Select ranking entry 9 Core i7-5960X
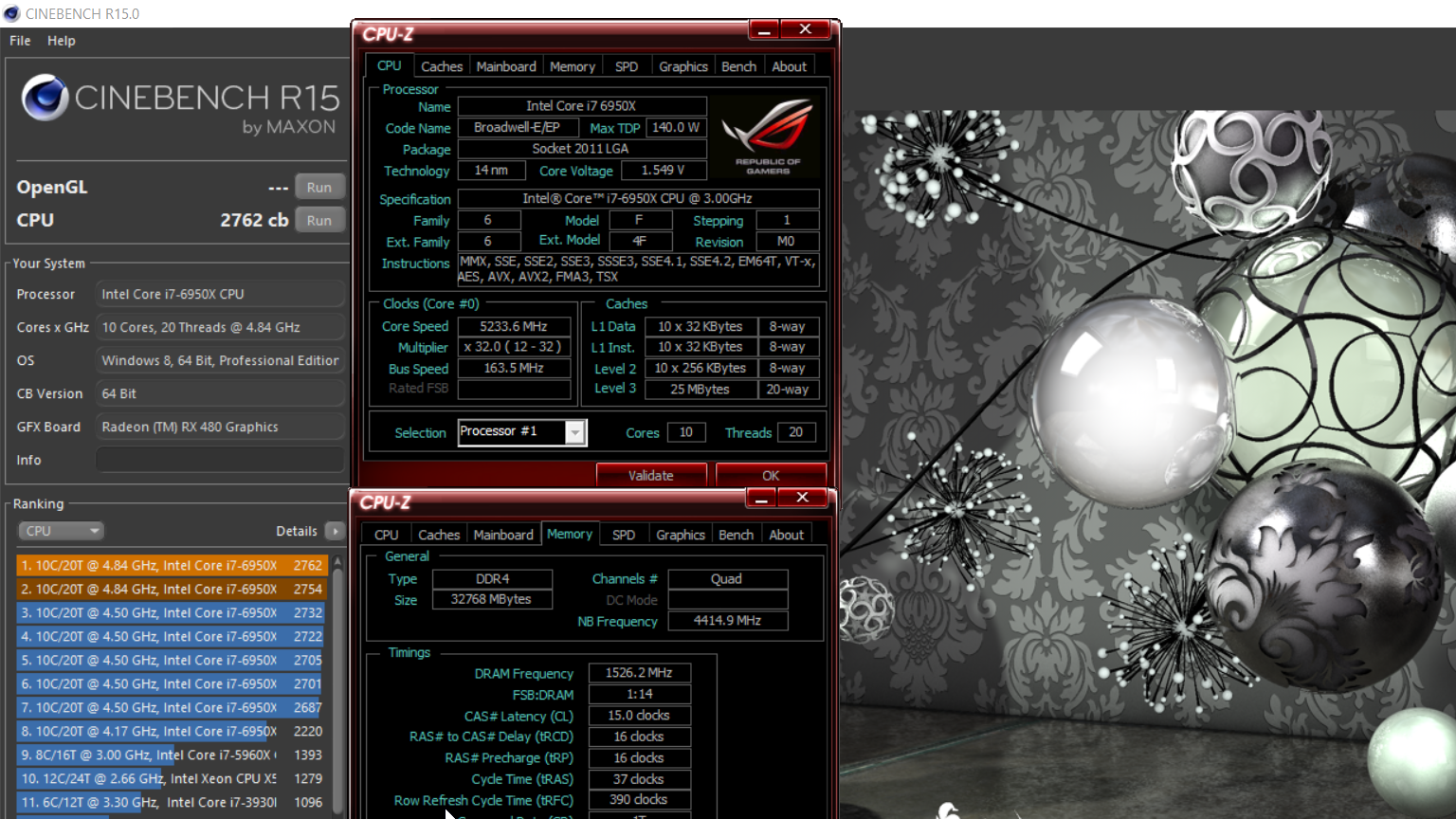The height and width of the screenshot is (819, 1456). click(x=172, y=755)
